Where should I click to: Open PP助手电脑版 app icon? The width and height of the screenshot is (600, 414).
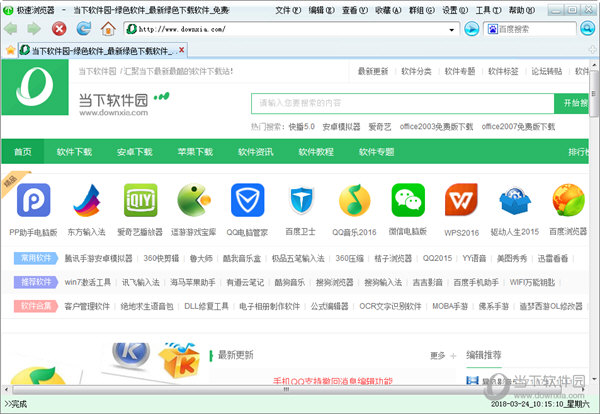(x=33, y=200)
